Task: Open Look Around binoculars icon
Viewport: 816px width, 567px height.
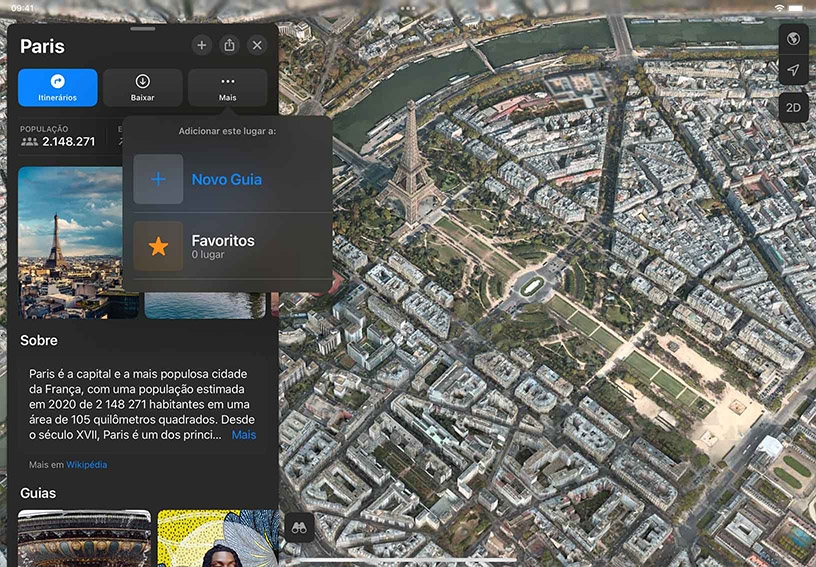Action: (299, 528)
